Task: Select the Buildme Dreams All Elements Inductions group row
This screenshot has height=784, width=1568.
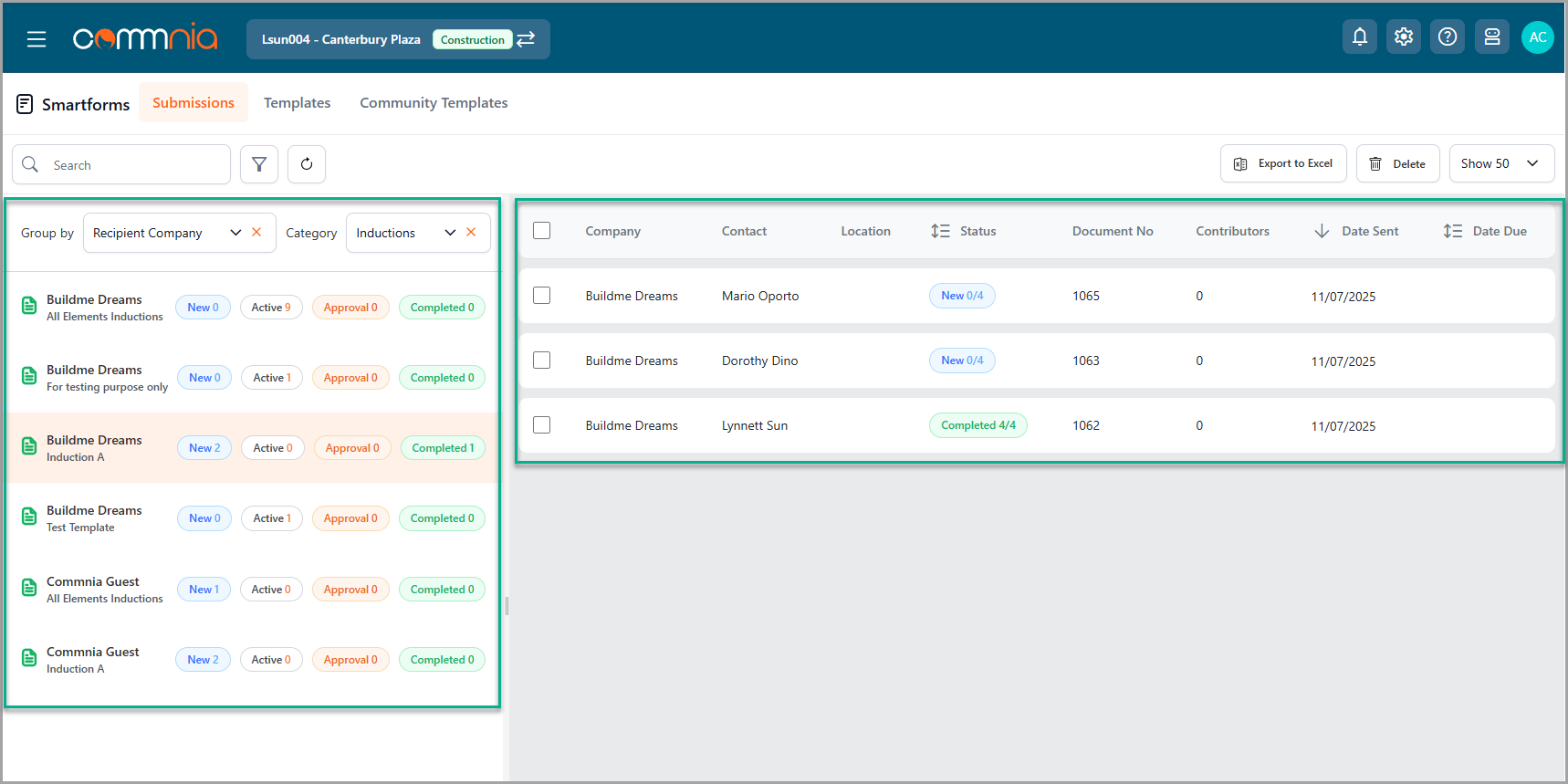Action: click(x=253, y=307)
